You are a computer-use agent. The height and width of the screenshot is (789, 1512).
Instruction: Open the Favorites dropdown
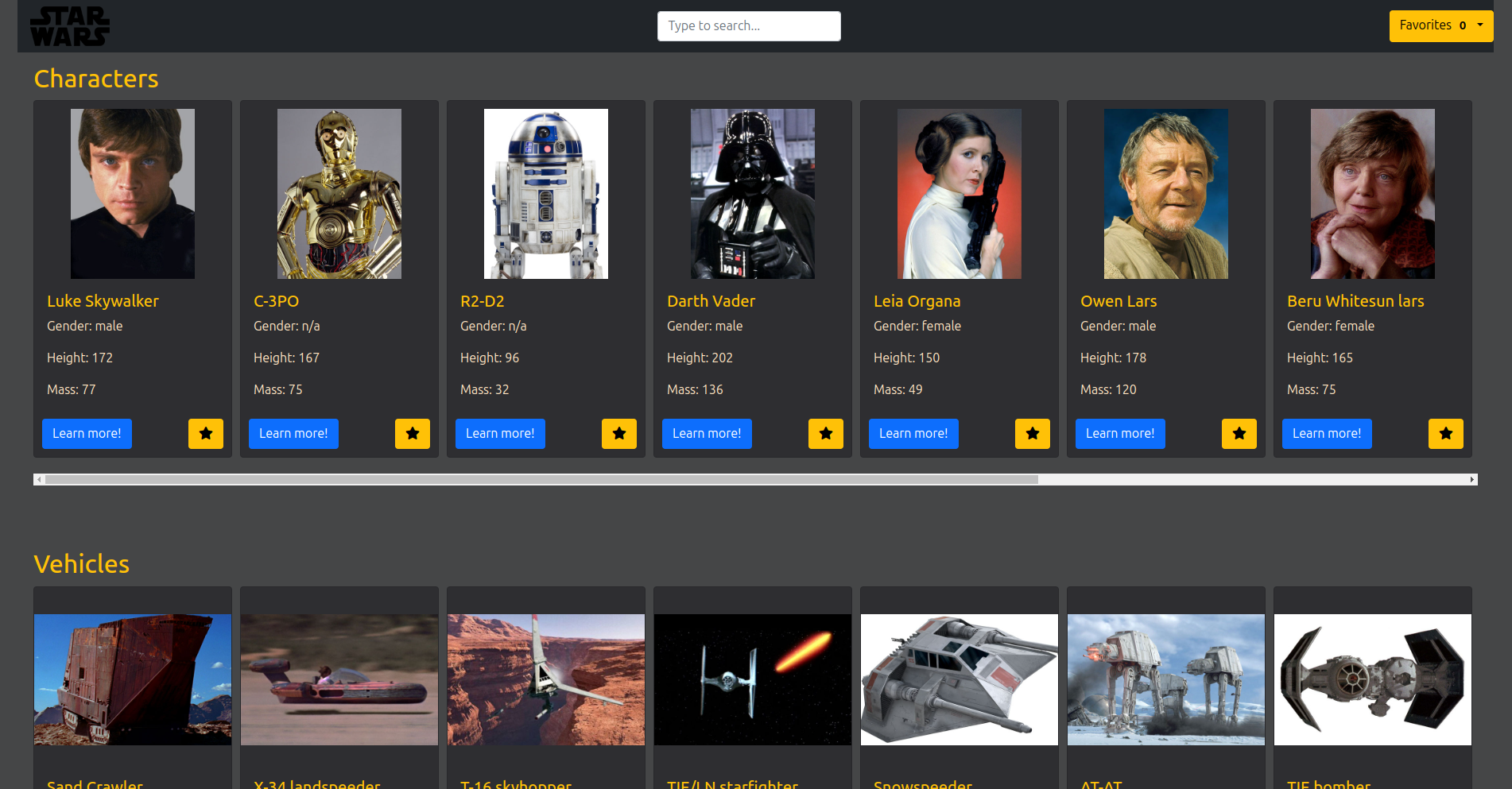1440,25
